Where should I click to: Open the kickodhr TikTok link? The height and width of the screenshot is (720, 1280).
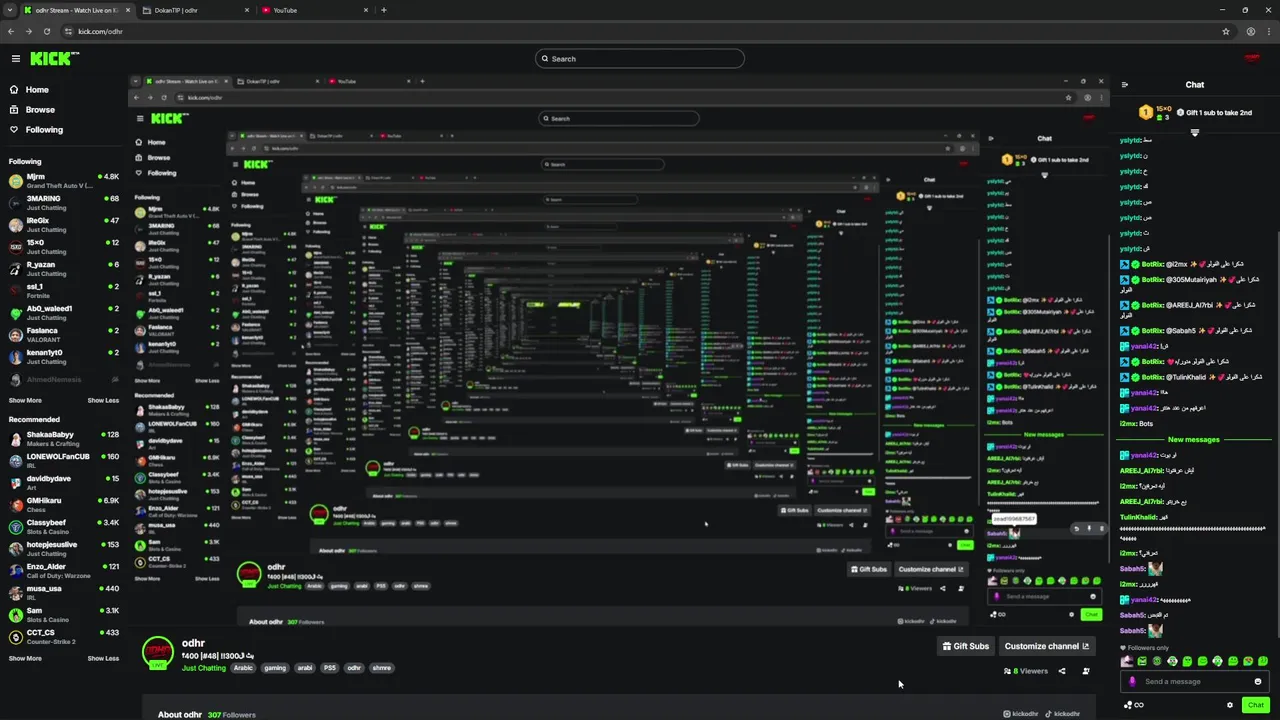coord(1063,714)
